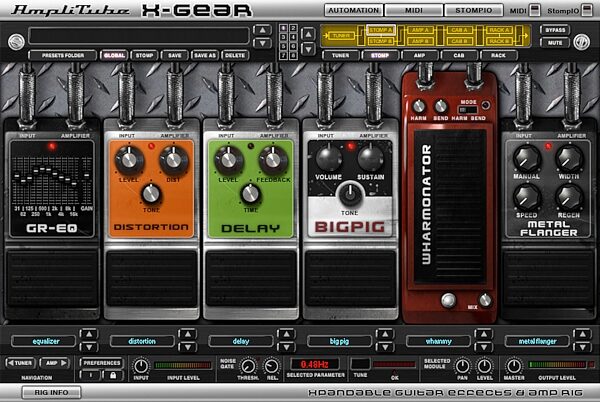This screenshot has width=600, height=402.
Task: Click the preset name display field
Action: 139,36
